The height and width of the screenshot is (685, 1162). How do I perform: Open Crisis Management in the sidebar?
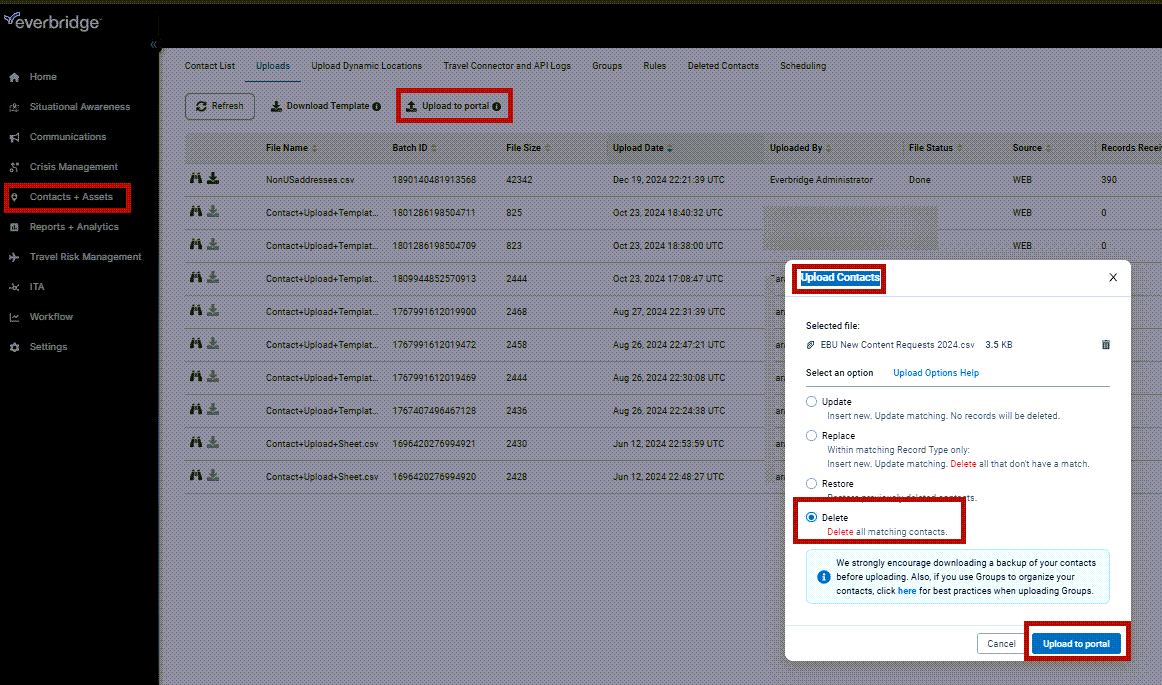[x=73, y=167]
